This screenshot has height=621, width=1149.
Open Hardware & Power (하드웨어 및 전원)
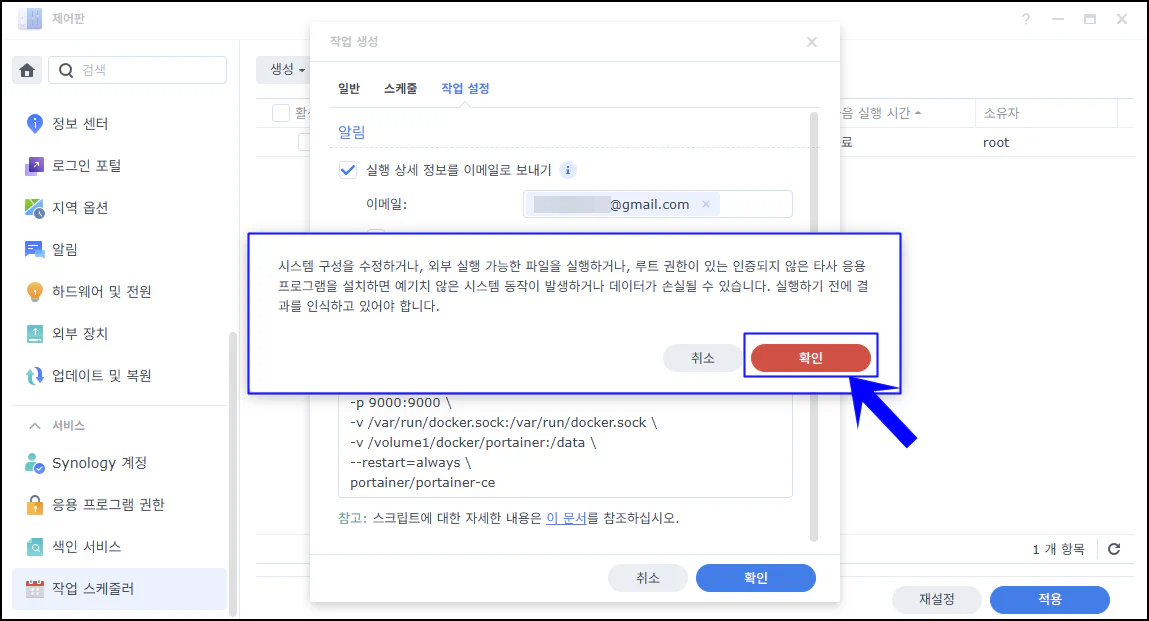click(117, 292)
